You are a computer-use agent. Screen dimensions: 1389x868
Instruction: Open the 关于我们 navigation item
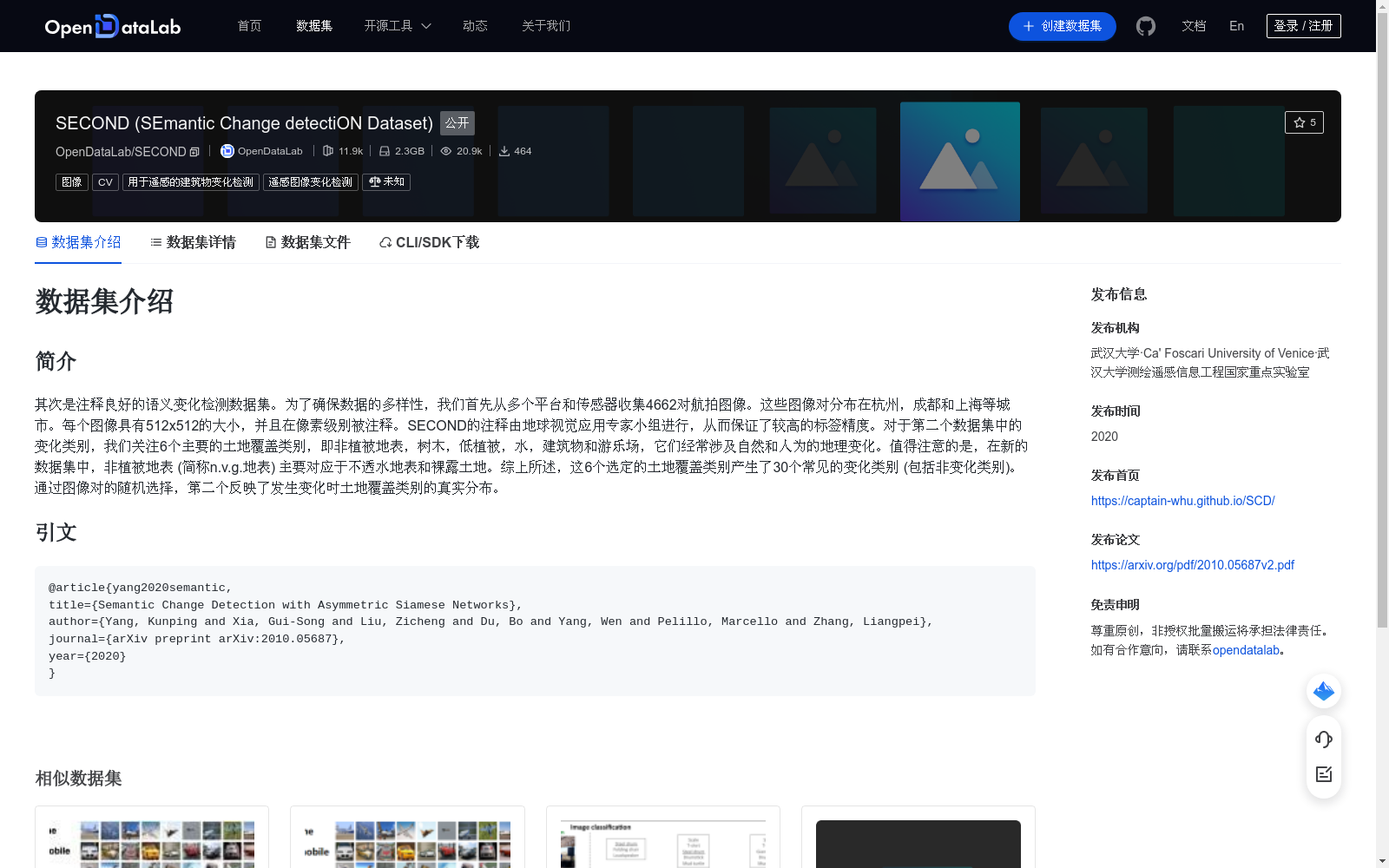[x=545, y=26]
